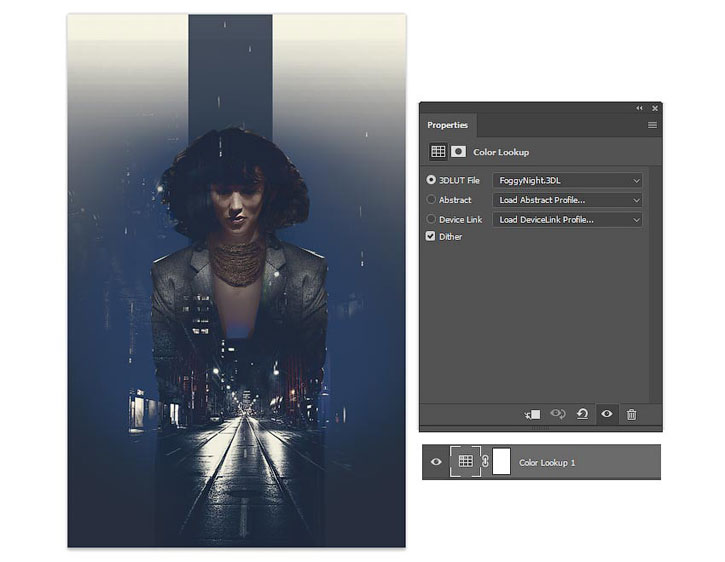725x562 pixels.
Task: Clip adjustment to layer below icon
Action: [x=533, y=414]
